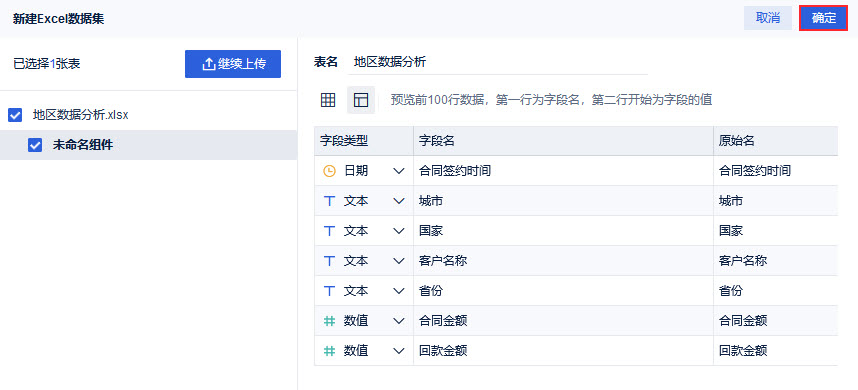Image resolution: width=858 pixels, height=390 pixels.
Task: Click the 原始名 column header
Action: 775,141
